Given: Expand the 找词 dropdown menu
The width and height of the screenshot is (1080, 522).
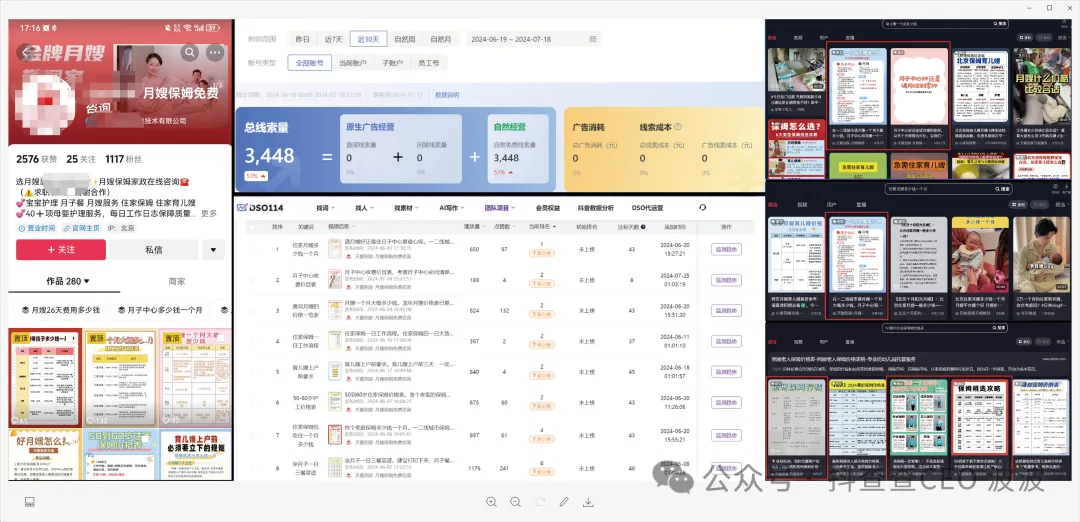Looking at the screenshot, I should [324, 207].
